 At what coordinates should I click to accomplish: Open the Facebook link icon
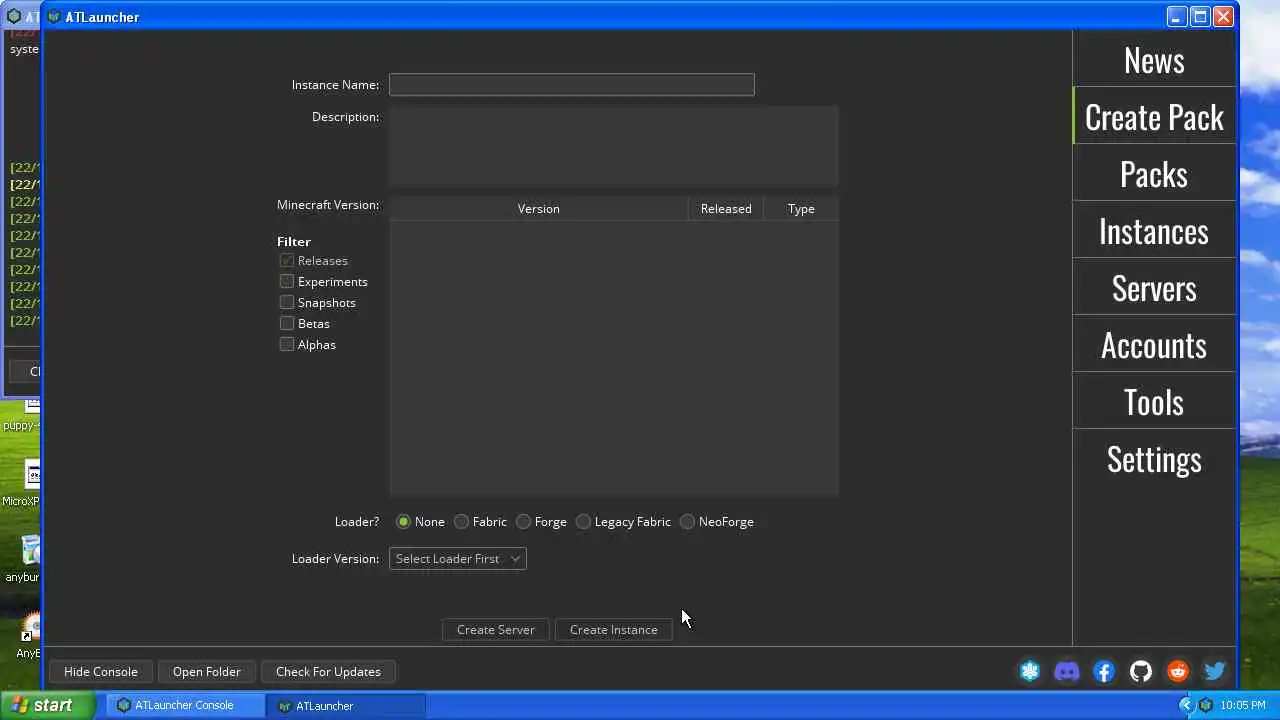point(1104,672)
